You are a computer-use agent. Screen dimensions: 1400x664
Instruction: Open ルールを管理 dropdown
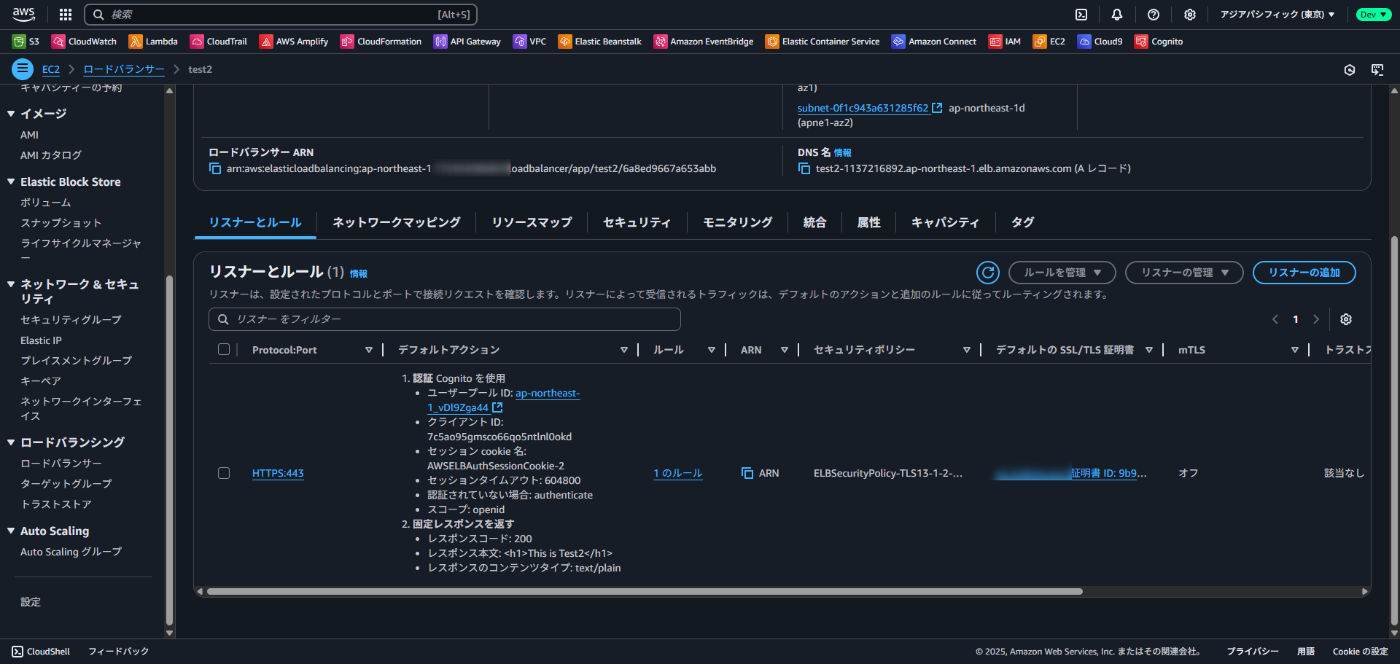click(x=1061, y=272)
